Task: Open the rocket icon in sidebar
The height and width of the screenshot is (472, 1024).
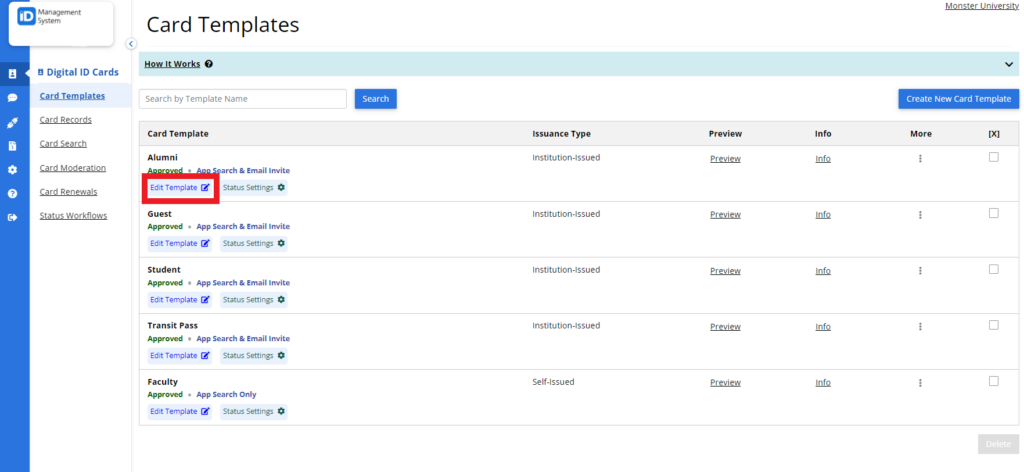Action: 12,122
